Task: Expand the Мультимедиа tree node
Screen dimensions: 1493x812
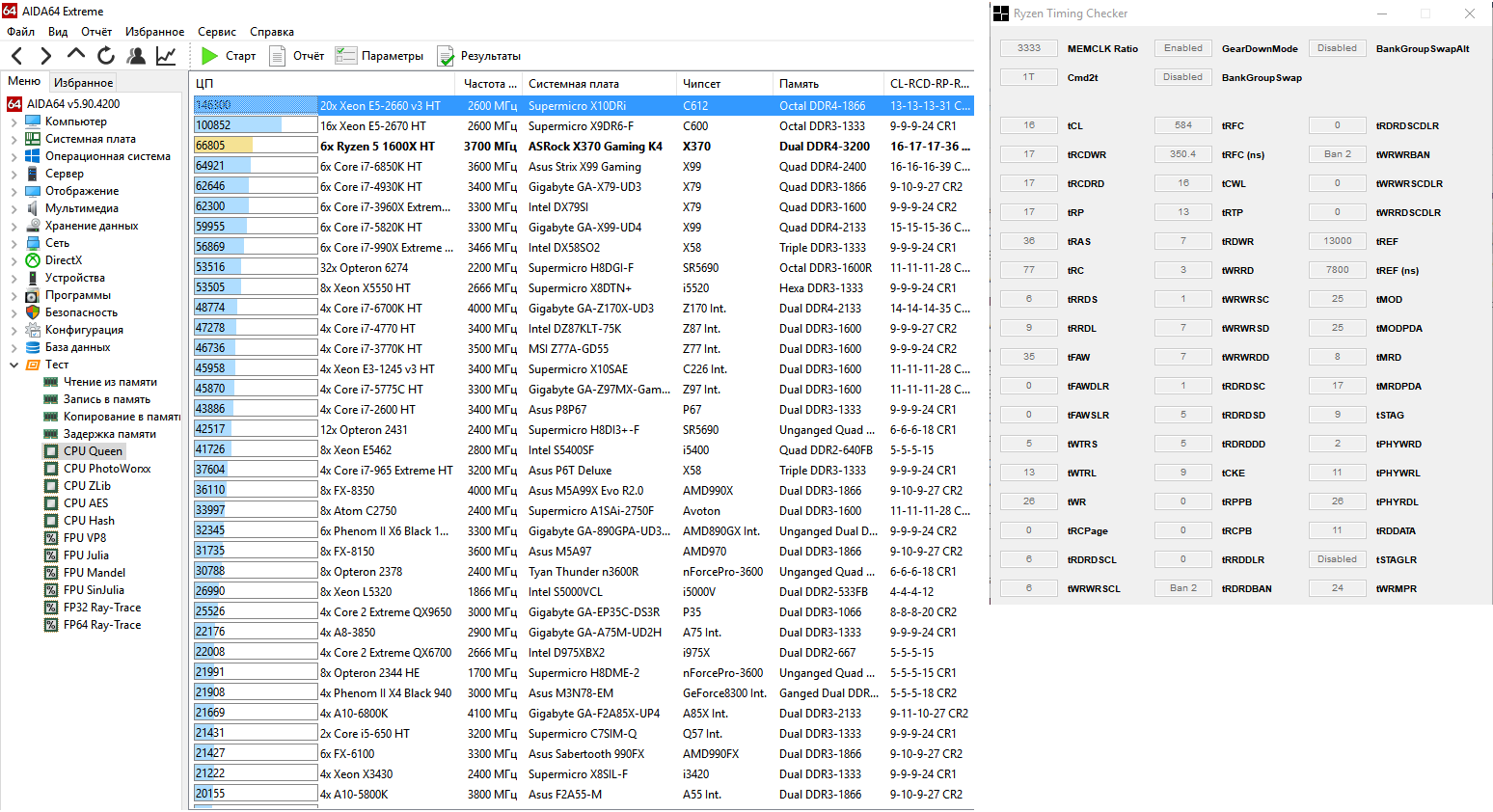Action: [x=14, y=209]
